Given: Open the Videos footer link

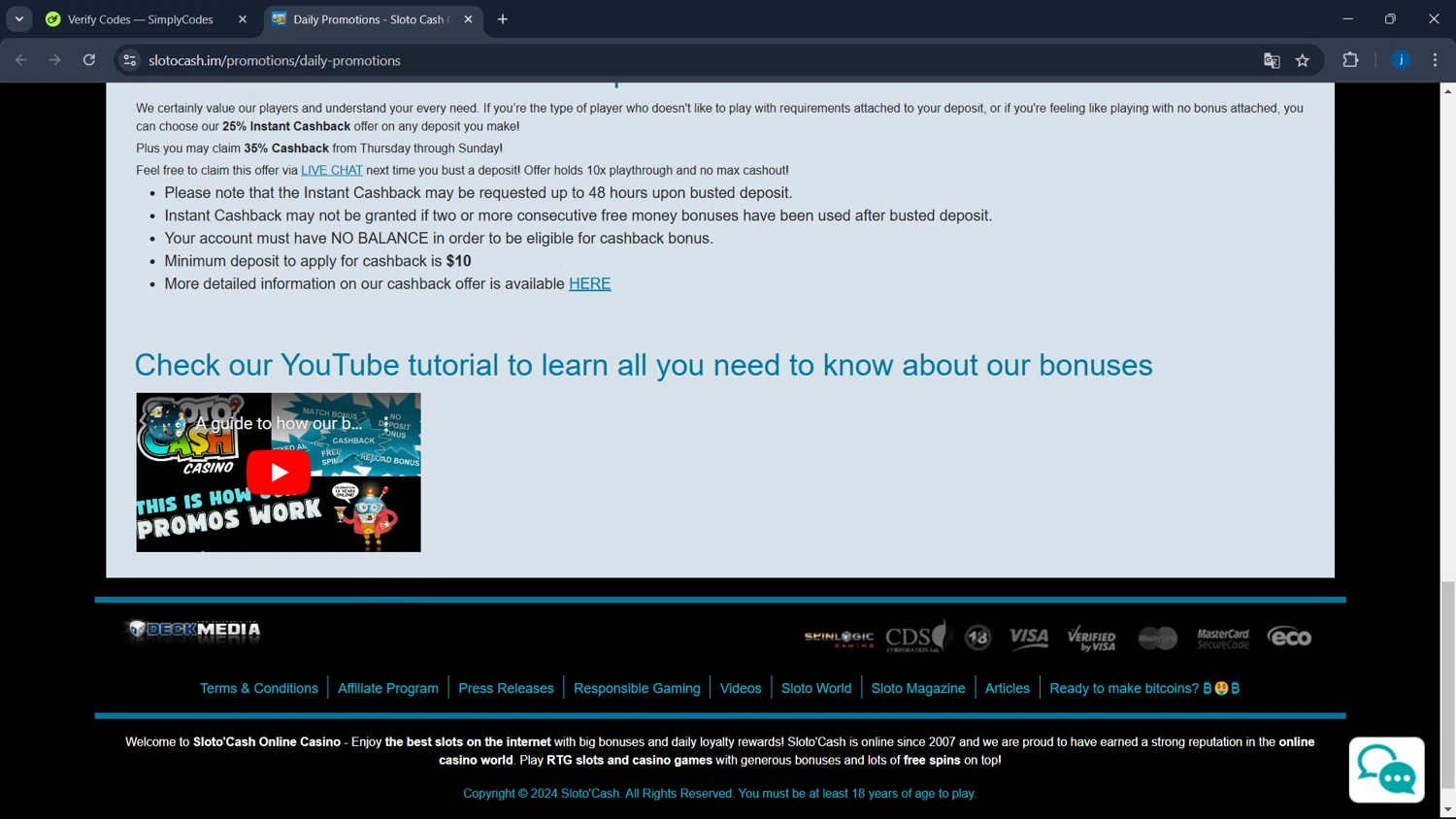Looking at the screenshot, I should click(741, 688).
